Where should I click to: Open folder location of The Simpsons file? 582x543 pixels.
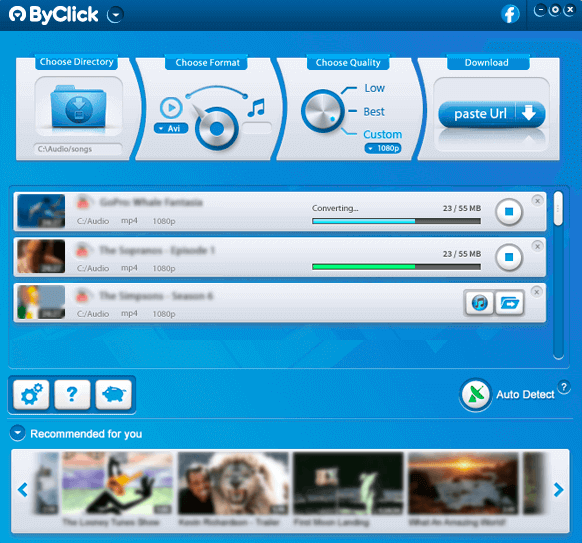click(510, 303)
